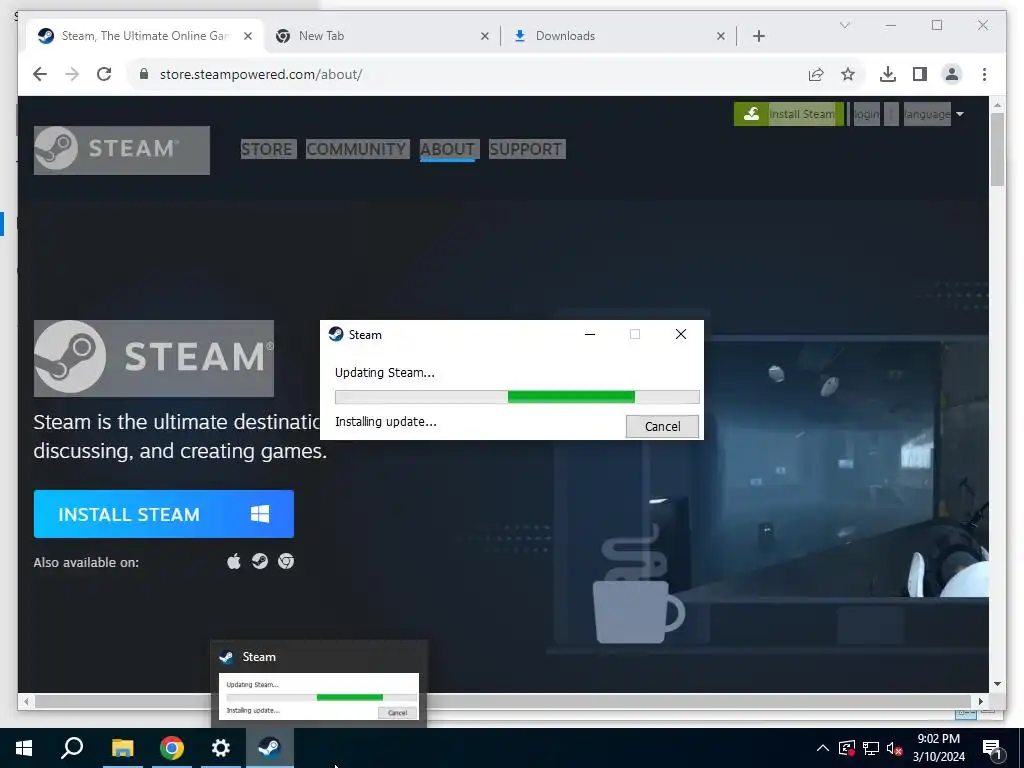Open the COMMUNITY menu
1024x768 pixels.
click(357, 149)
